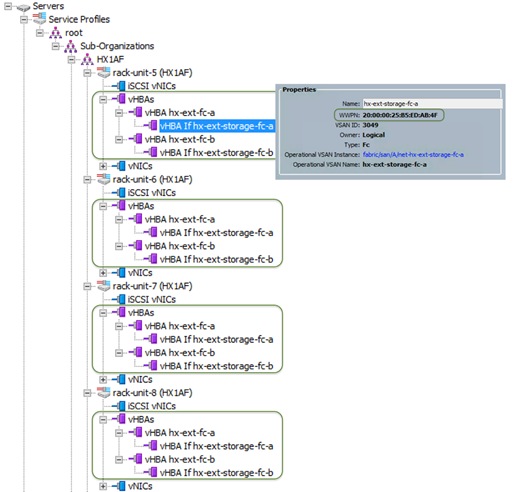The height and width of the screenshot is (492, 516).
Task: Collapse the root node
Action: point(40,33)
